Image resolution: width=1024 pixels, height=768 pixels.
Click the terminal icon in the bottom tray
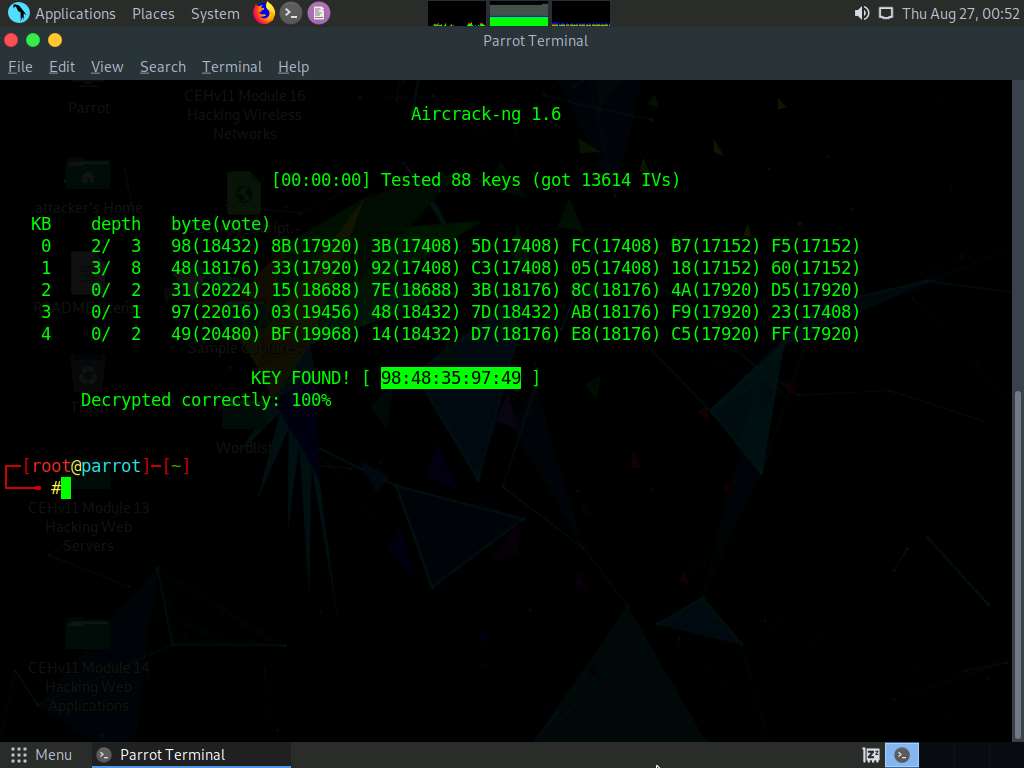tap(901, 754)
